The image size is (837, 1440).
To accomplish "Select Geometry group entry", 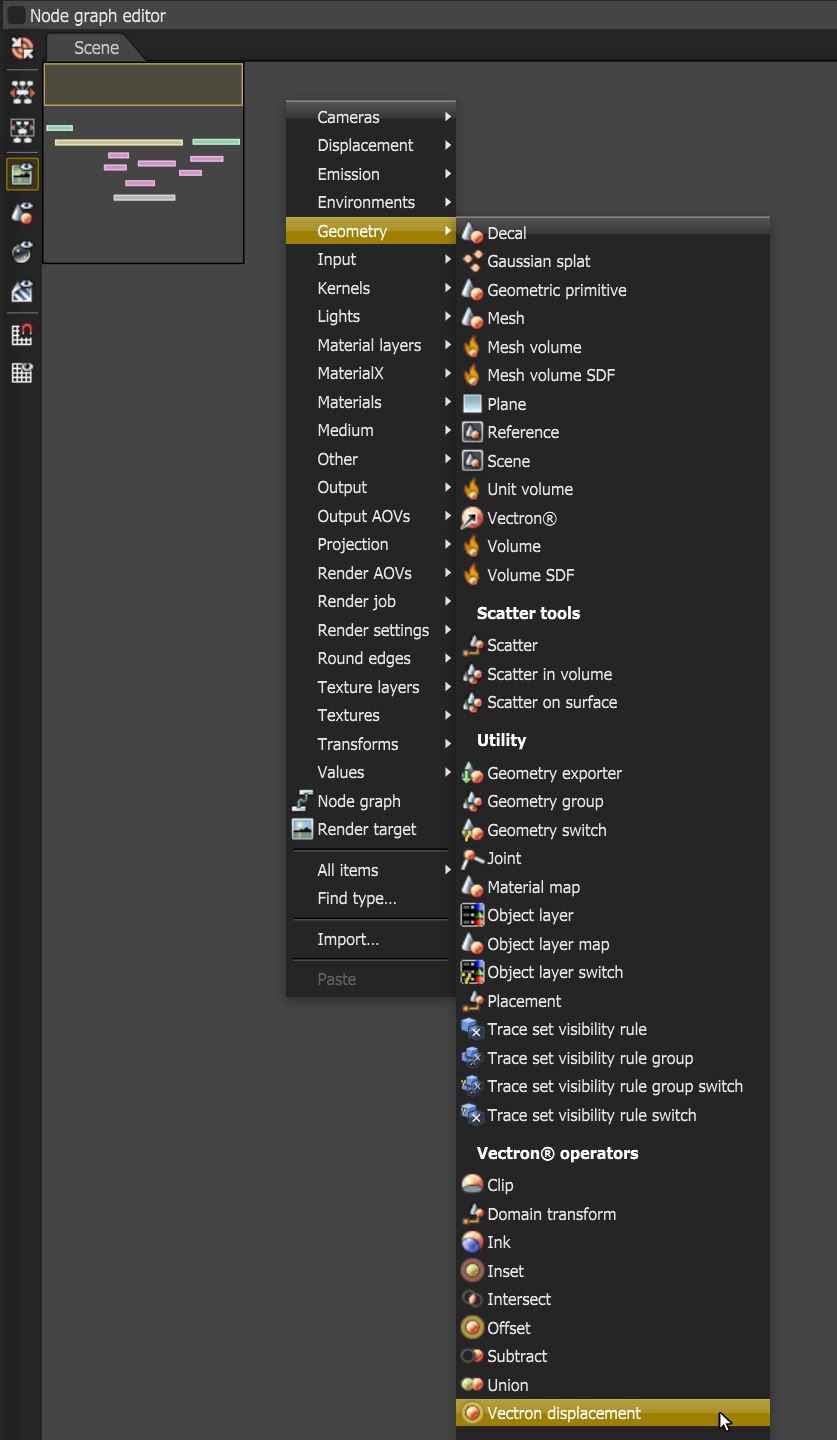I will tap(613, 801).
